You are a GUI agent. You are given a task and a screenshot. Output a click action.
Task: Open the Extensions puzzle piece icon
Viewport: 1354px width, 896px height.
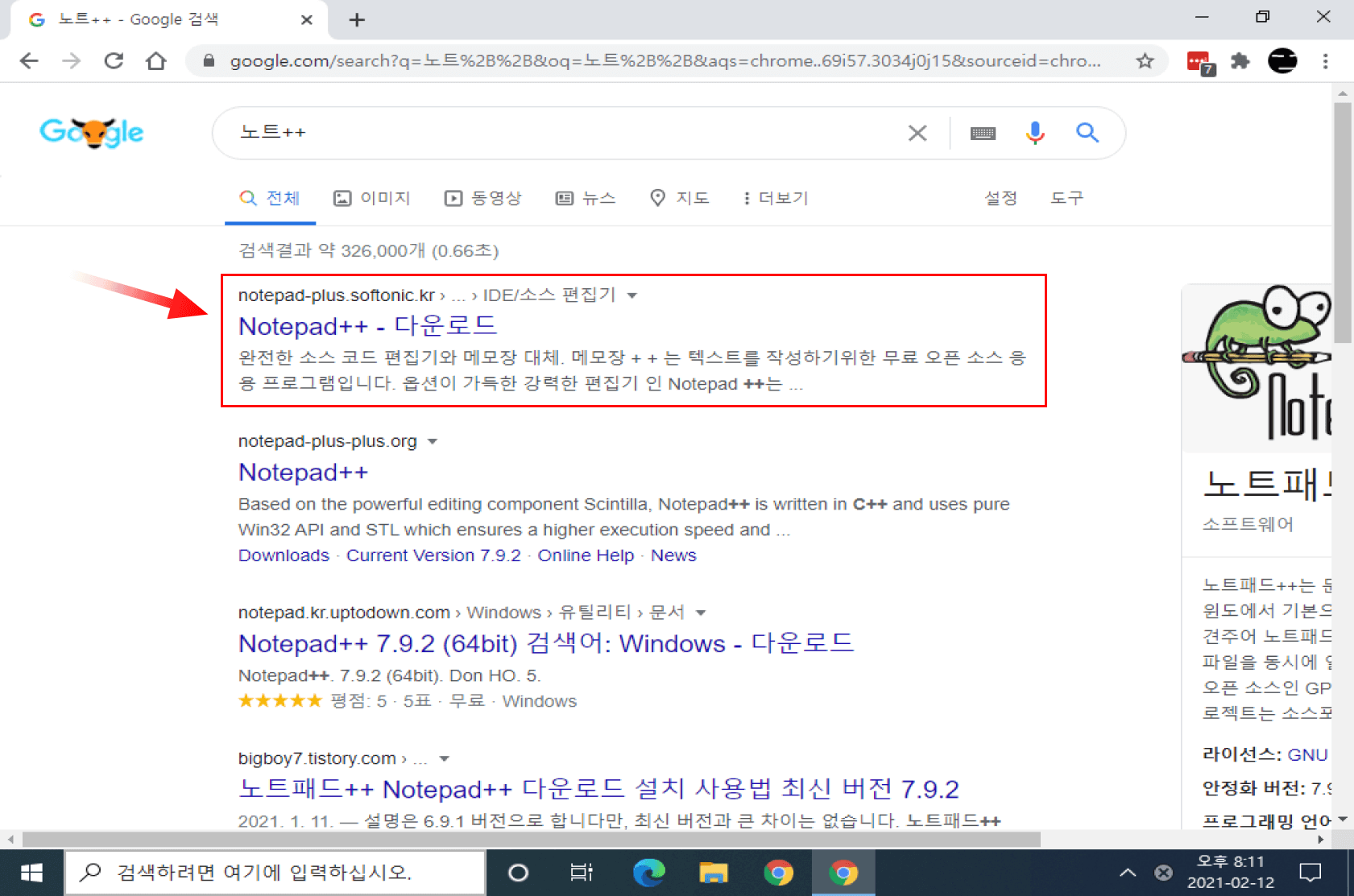(1240, 61)
